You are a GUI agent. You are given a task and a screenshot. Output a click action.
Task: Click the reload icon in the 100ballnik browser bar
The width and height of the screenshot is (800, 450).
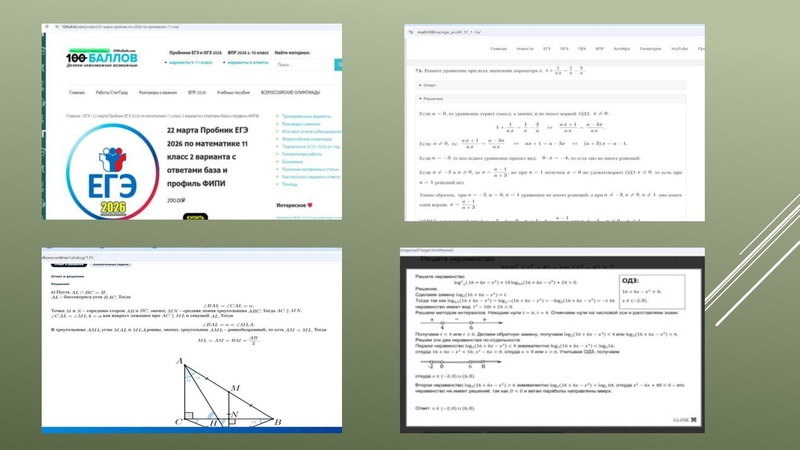pos(46,27)
